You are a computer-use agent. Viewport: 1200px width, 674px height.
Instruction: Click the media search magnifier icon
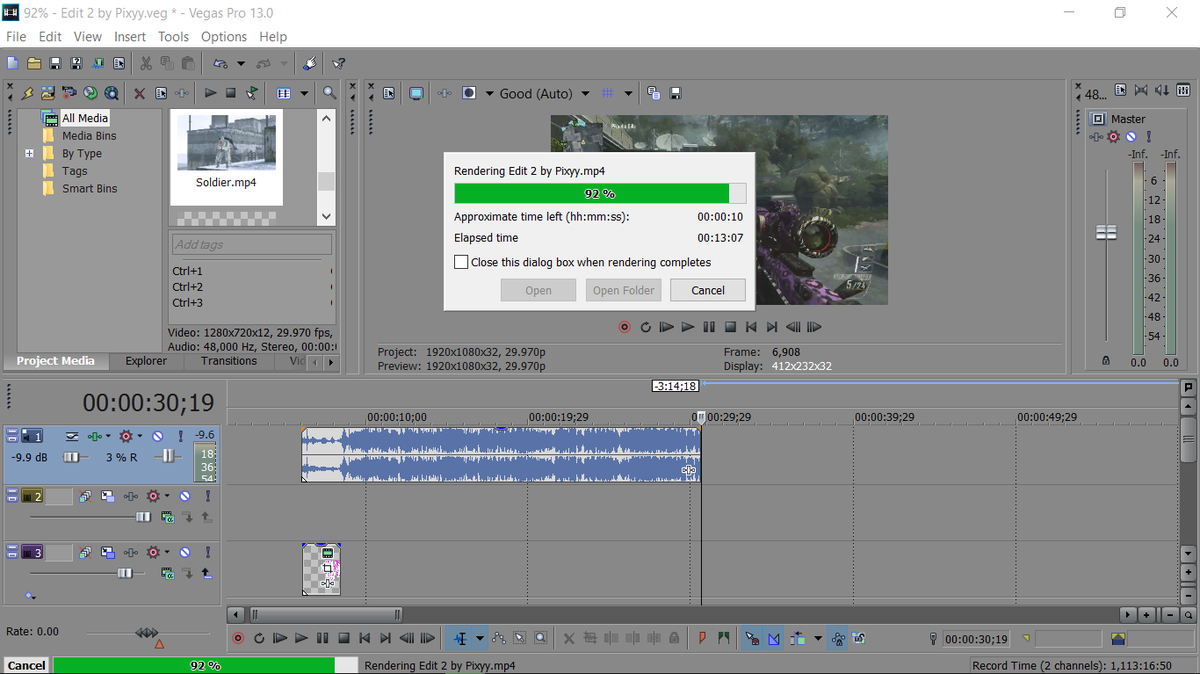[x=329, y=93]
